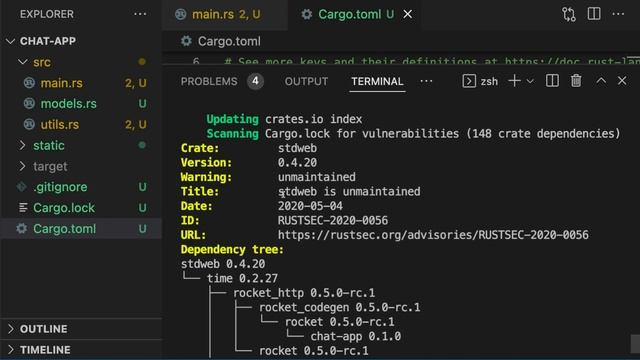The width and height of the screenshot is (640, 360).
Task: Click gear icon on Cargo.toml tab
Action: point(307,14)
